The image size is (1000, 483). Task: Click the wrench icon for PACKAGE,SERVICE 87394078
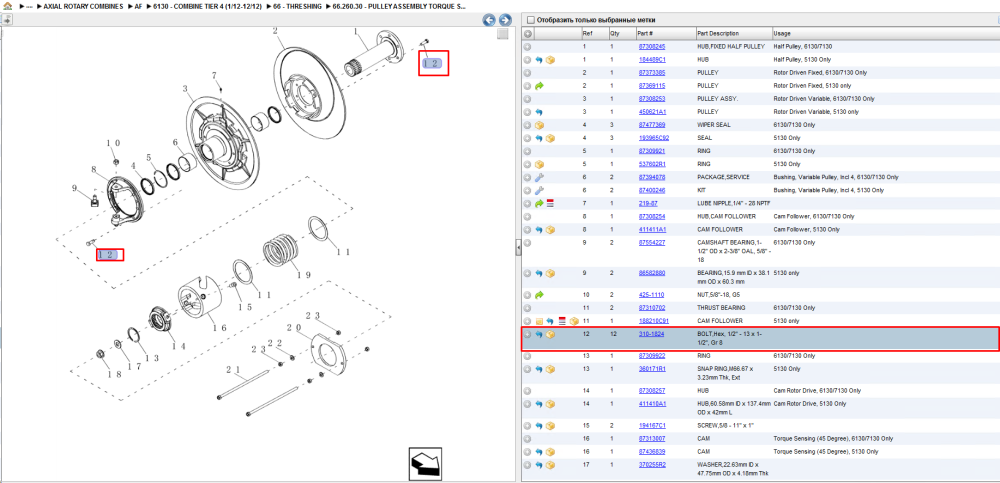coord(539,177)
